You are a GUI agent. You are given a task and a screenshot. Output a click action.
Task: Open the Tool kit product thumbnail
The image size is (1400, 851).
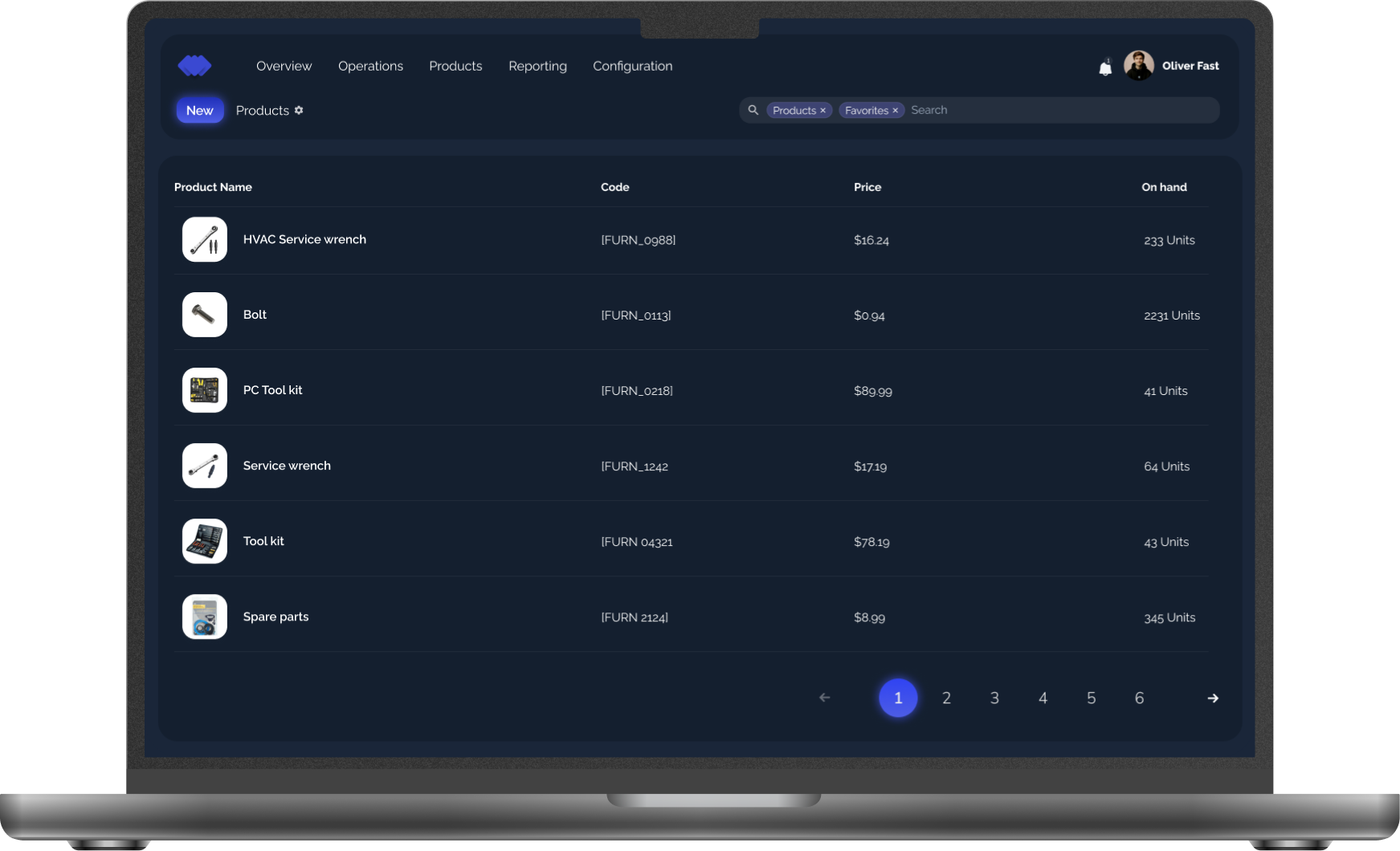(205, 541)
